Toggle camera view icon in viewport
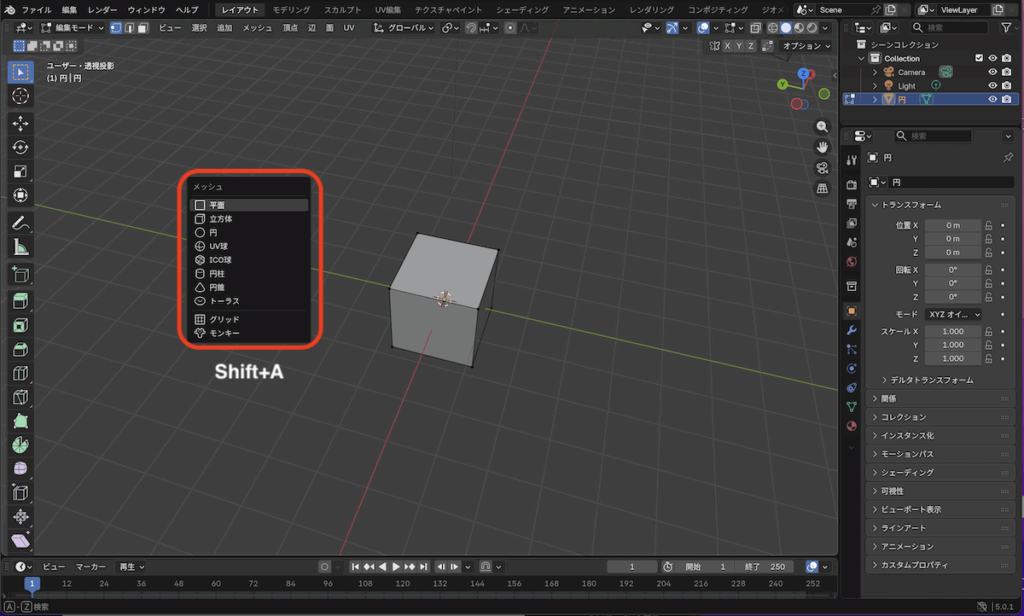The width and height of the screenshot is (1024, 616). pos(822,167)
